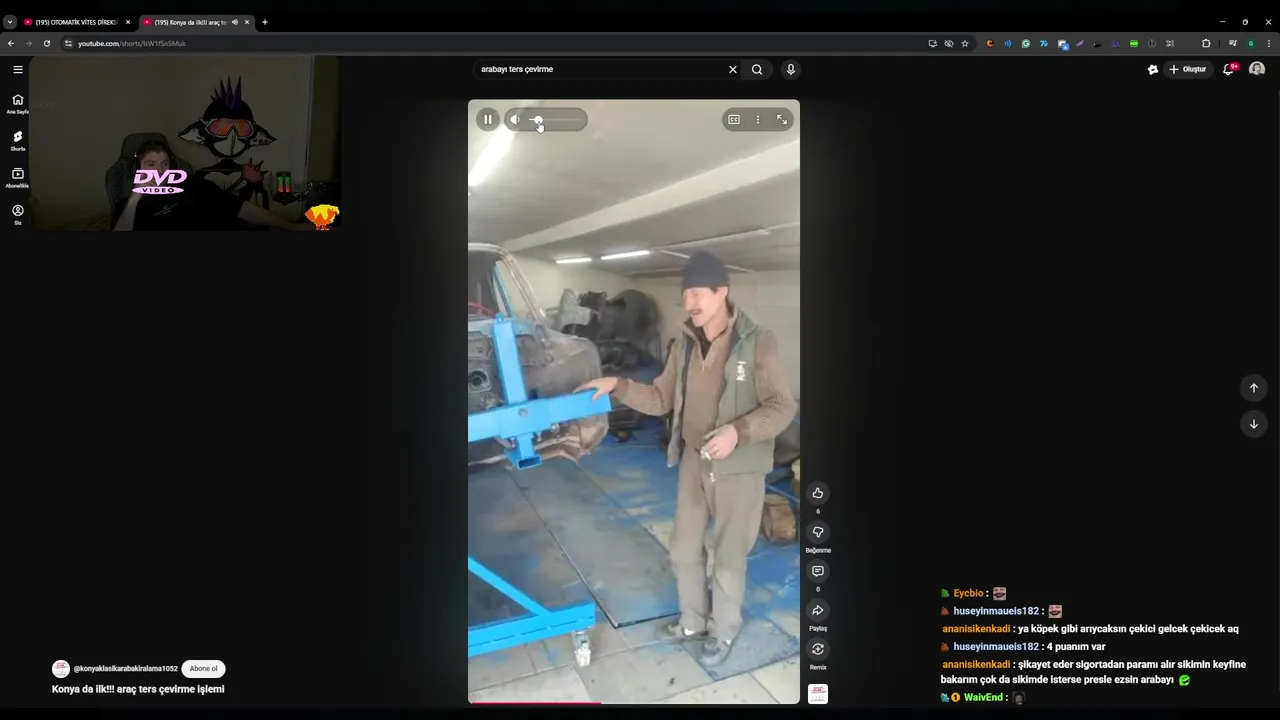Go to next Short with down arrow
Viewport: 1280px width, 720px height.
(1254, 424)
